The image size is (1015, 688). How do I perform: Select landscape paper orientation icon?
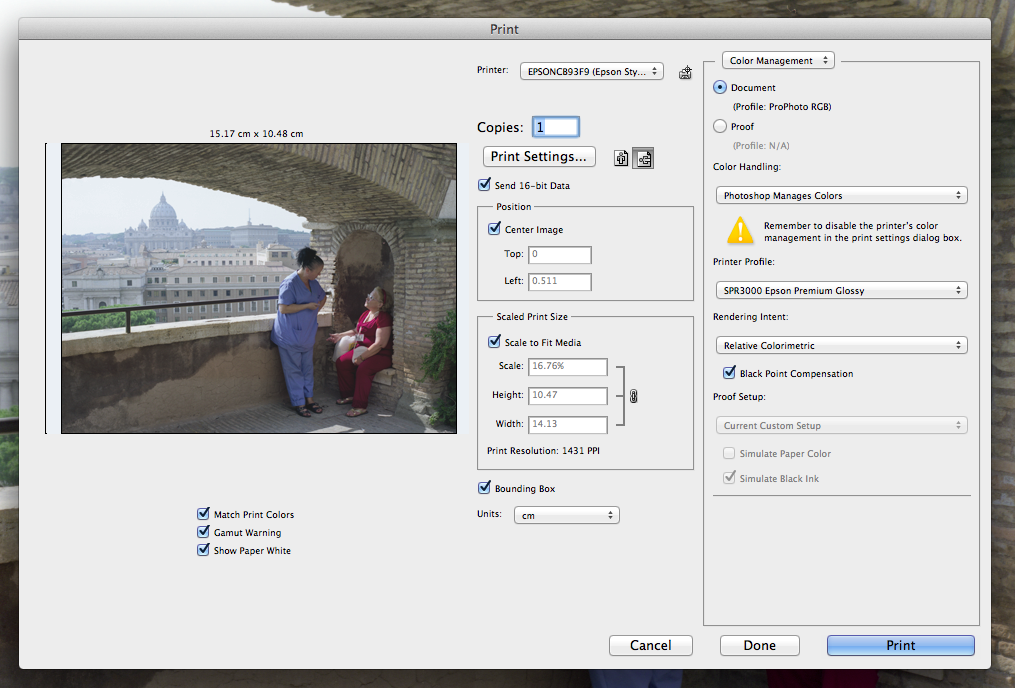643,158
